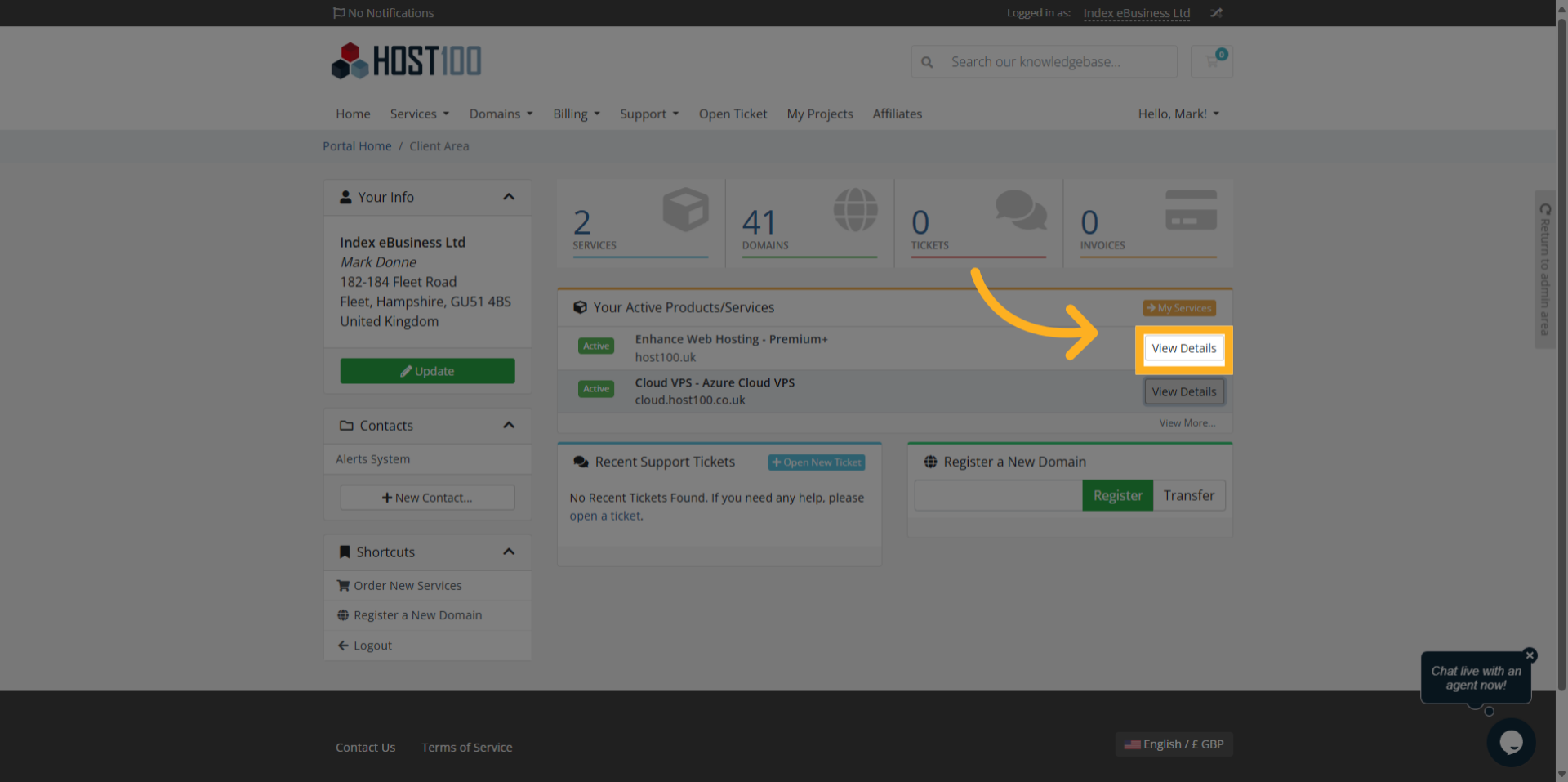Click Contact Us in footer
Screen dimensions: 1568x782
pos(365,747)
